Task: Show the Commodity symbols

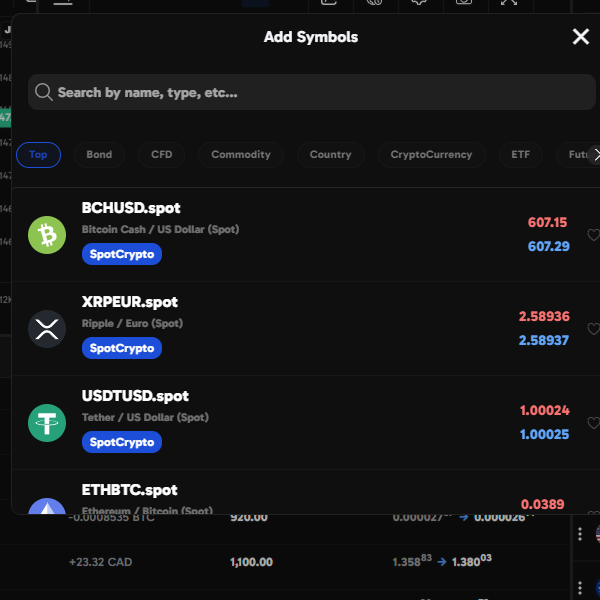Action: click(241, 155)
